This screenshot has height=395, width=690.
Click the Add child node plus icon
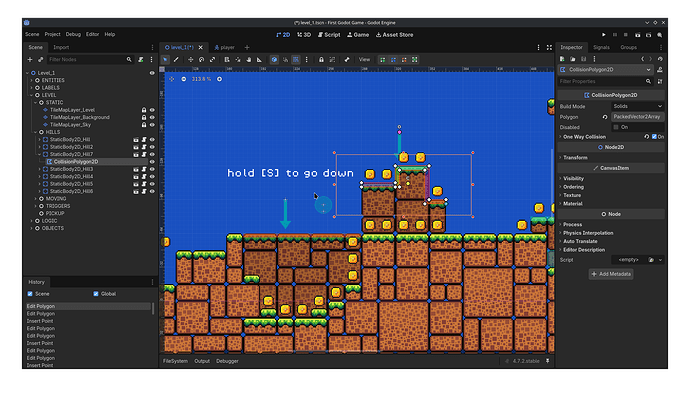click(x=30, y=59)
